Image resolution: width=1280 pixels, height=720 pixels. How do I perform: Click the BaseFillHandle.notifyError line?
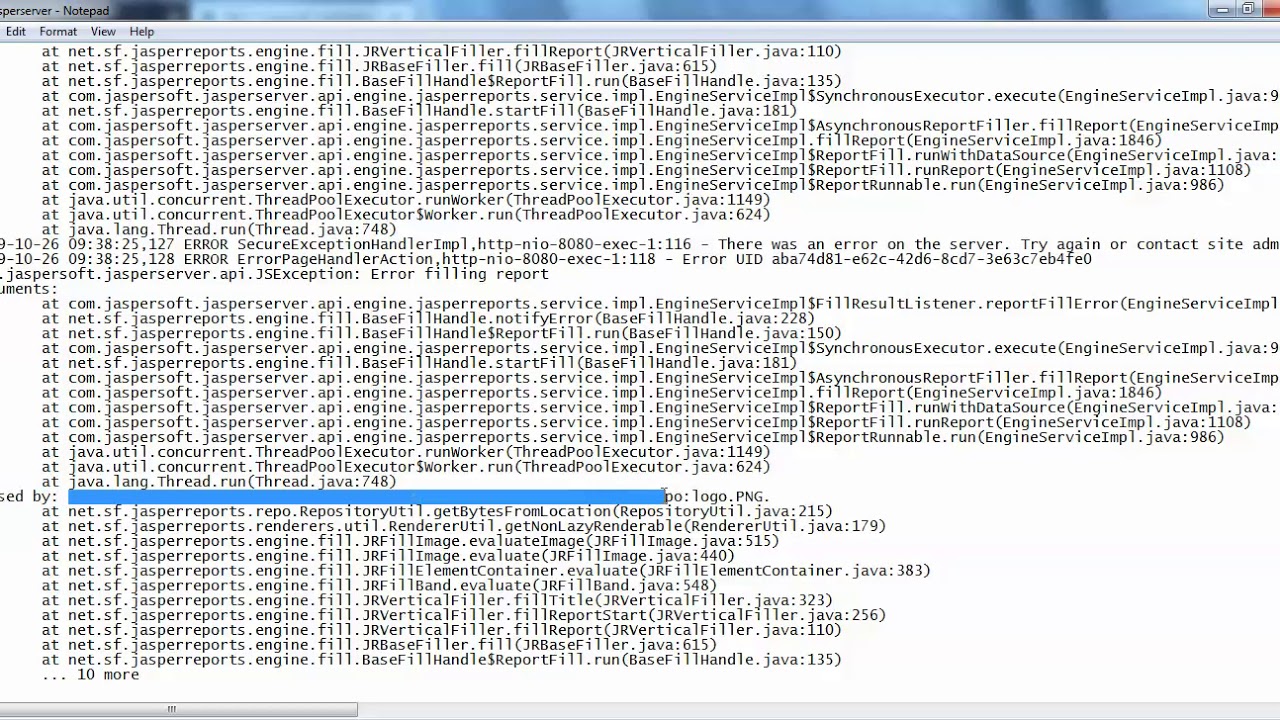pyautogui.click(x=428, y=319)
